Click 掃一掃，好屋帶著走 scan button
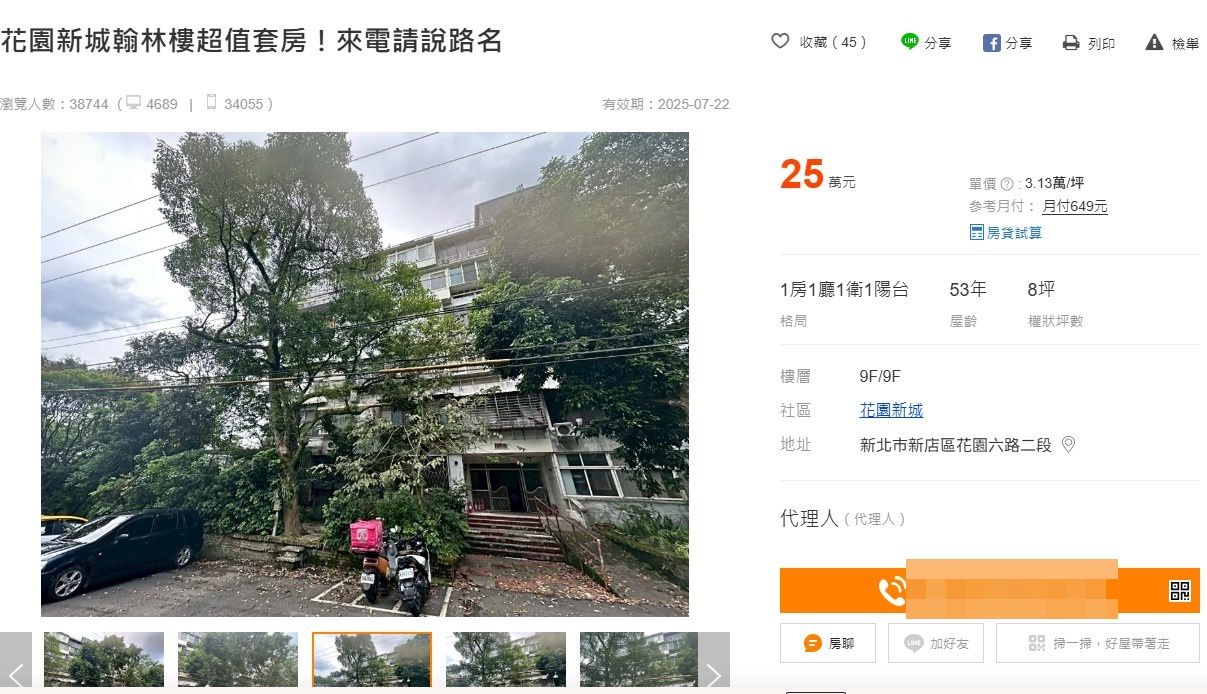 (x=1098, y=643)
